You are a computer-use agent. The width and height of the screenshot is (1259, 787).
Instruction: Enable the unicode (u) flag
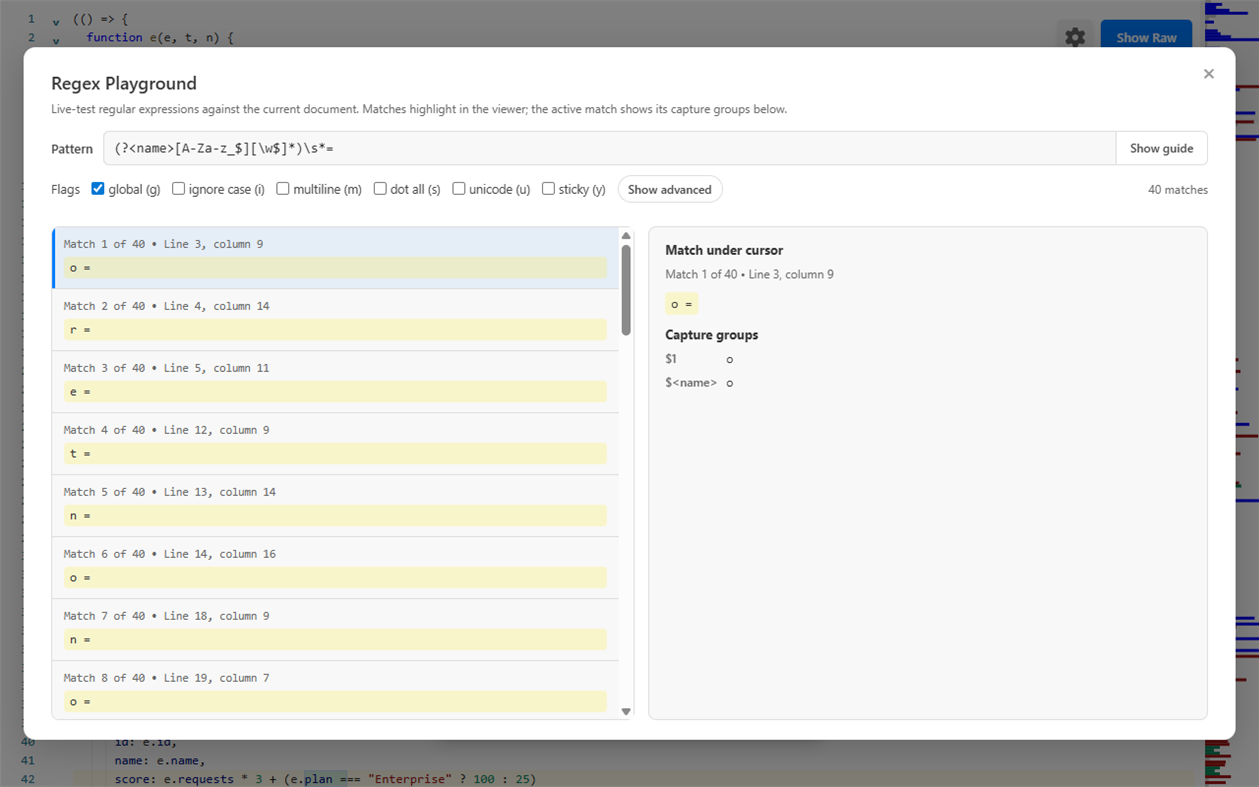point(459,189)
